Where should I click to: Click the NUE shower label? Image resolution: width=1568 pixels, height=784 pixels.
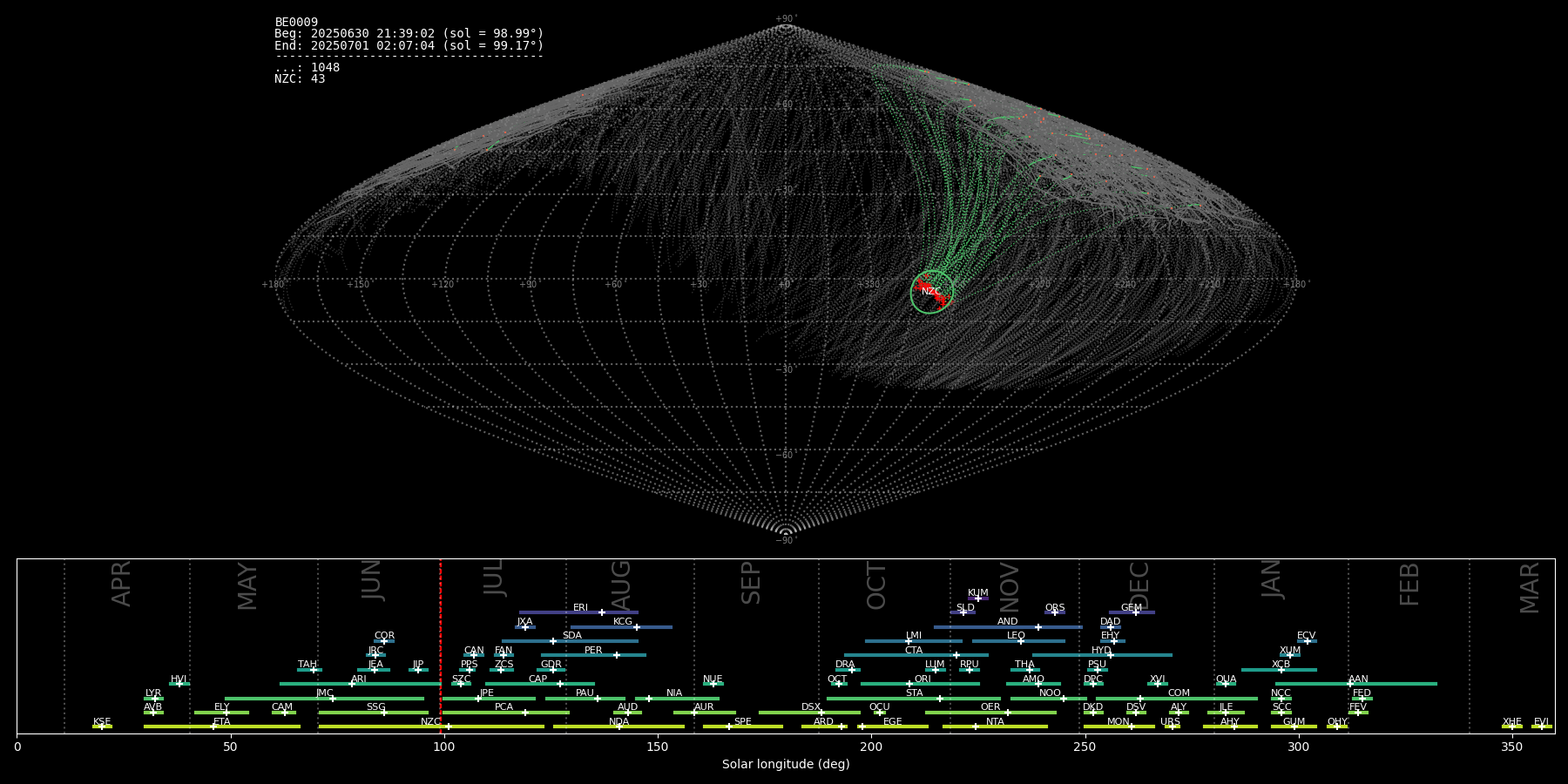tap(713, 679)
